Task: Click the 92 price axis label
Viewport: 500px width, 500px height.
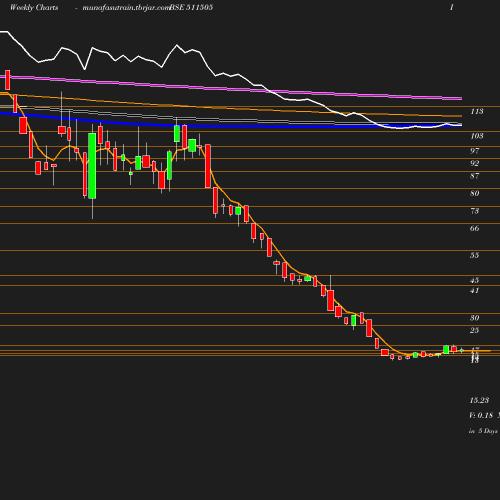Action: (475, 163)
